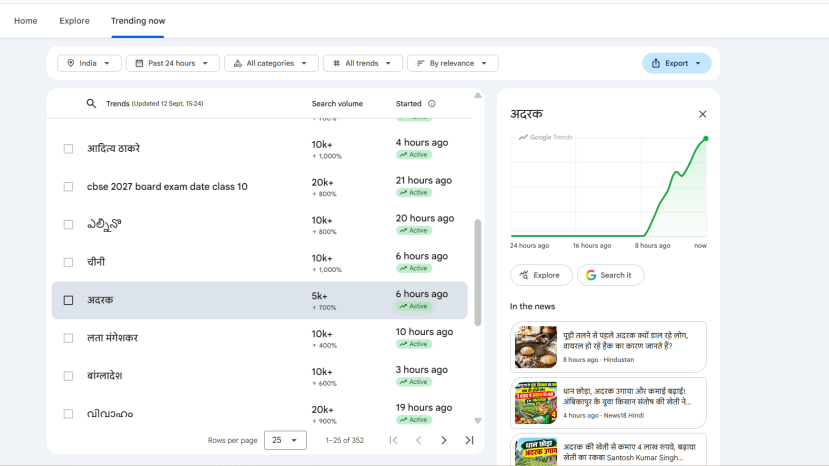Click the News18 Hindi article thumbnail

click(536, 403)
